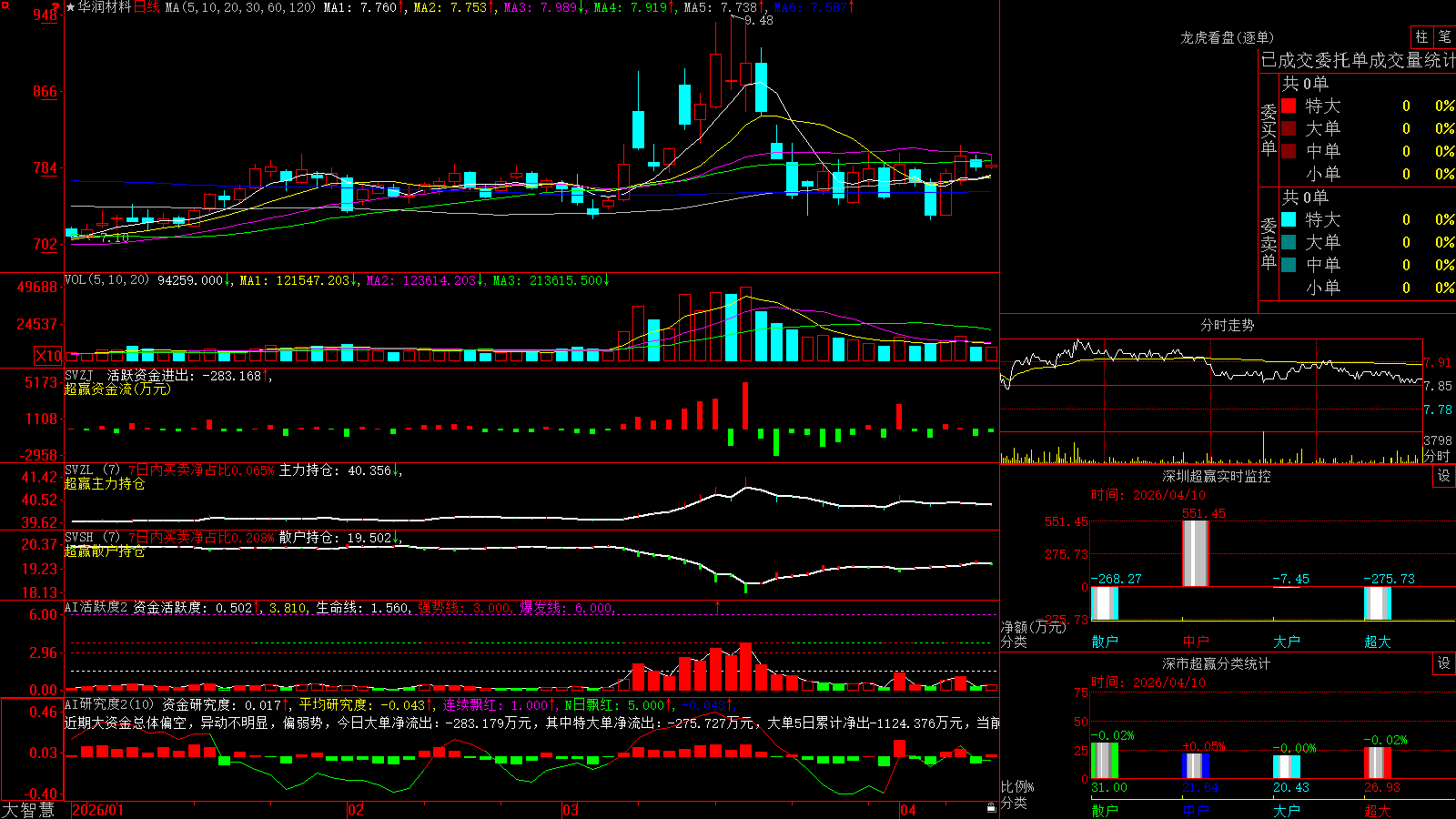This screenshot has width=1456, height=819.
Task: Click the red 特大 swatch under 委买单
Action: coord(1289,106)
